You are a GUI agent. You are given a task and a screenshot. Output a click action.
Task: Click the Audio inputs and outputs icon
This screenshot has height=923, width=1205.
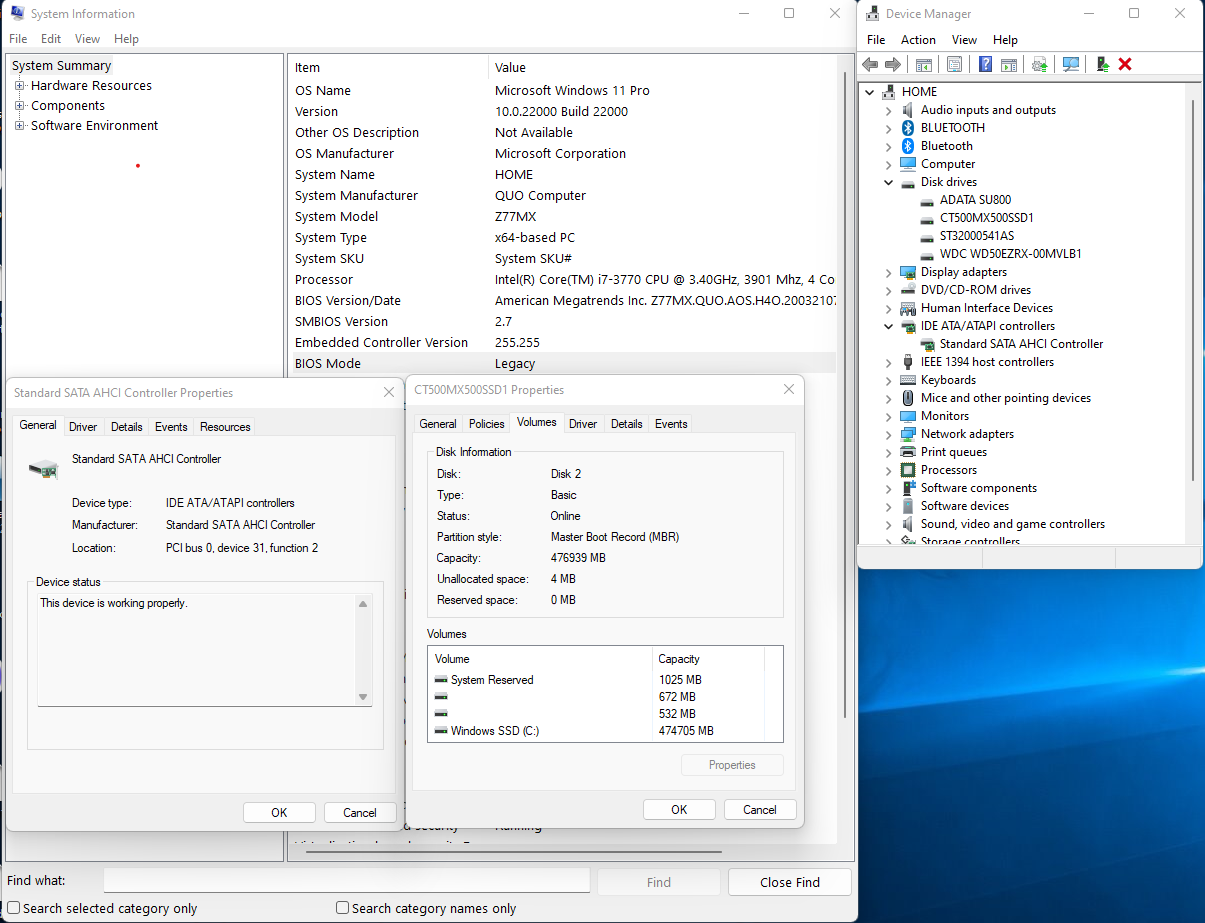pyautogui.click(x=908, y=110)
